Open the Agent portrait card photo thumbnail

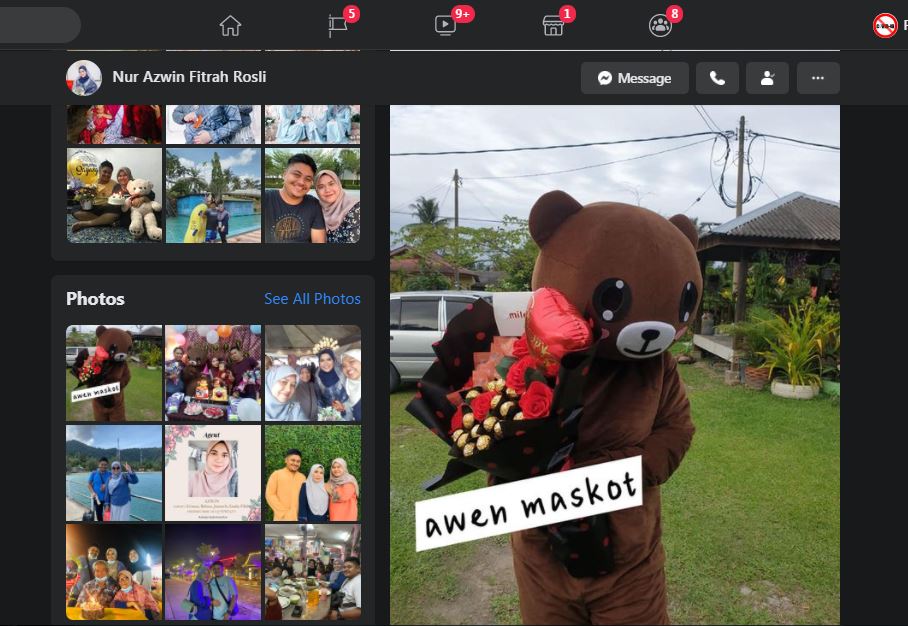pyautogui.click(x=213, y=473)
